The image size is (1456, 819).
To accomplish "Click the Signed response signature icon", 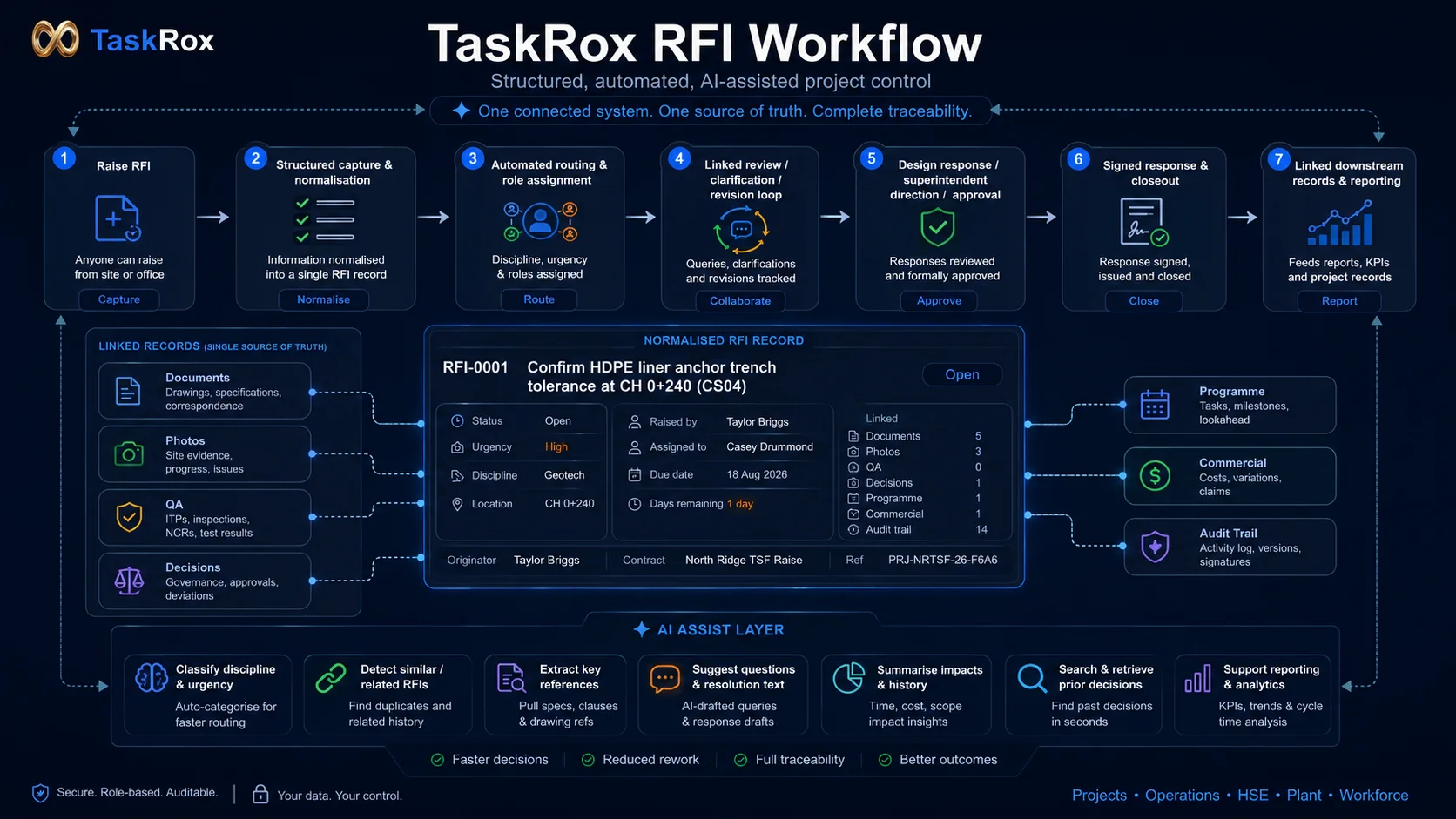I will [1143, 222].
